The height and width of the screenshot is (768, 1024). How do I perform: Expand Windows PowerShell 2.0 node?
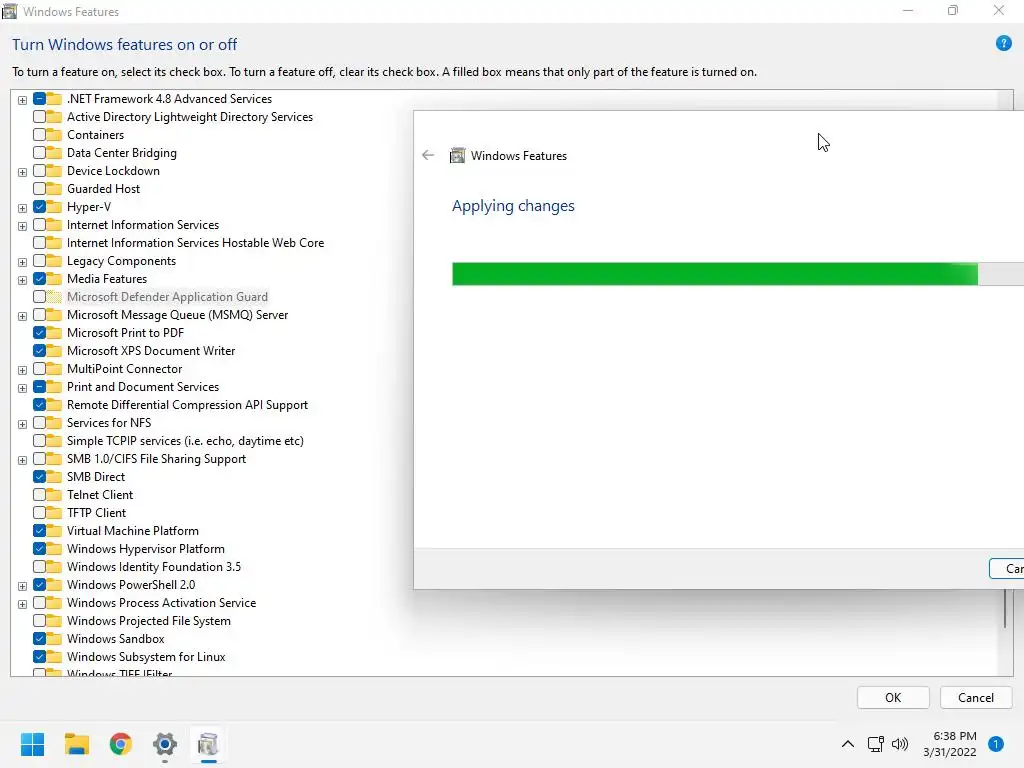coord(22,586)
